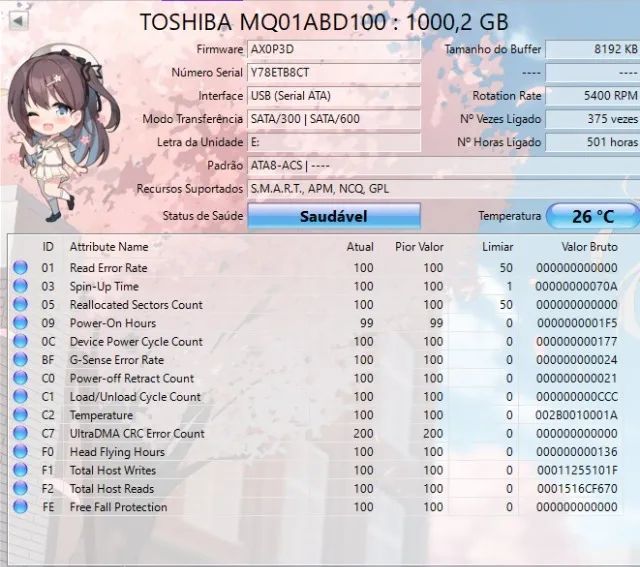
Task: Click the status icon for Read Error Rate
Action: point(20,267)
